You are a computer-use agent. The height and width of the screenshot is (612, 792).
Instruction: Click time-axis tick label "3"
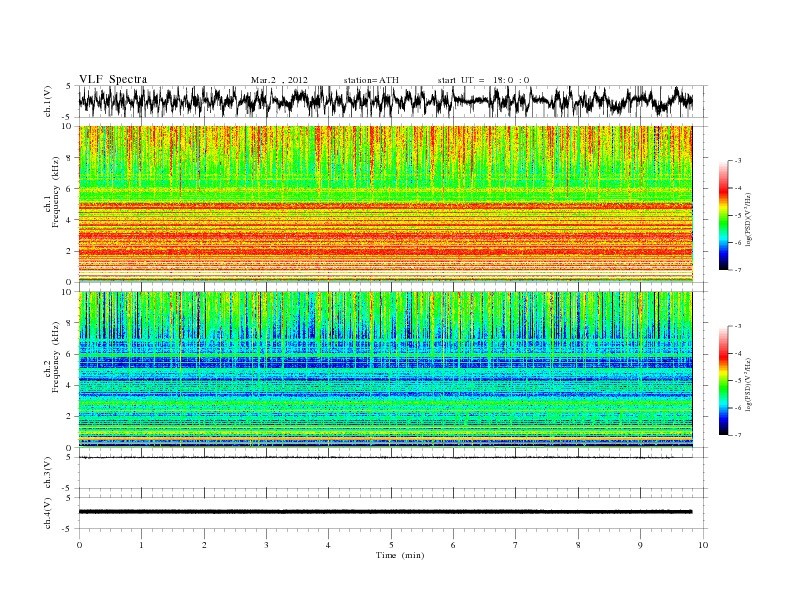(266, 545)
